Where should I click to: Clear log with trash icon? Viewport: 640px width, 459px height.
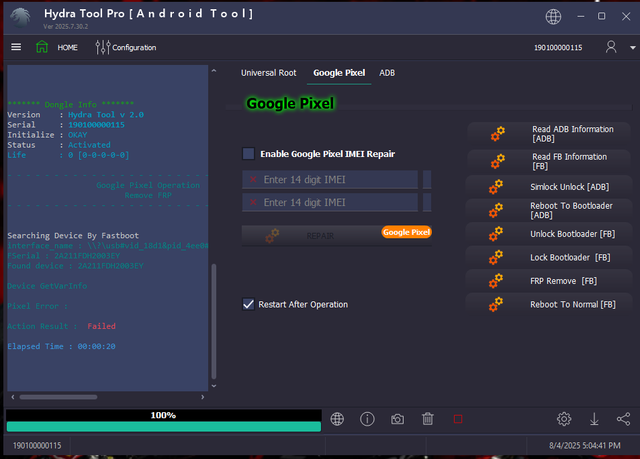pyautogui.click(x=427, y=419)
